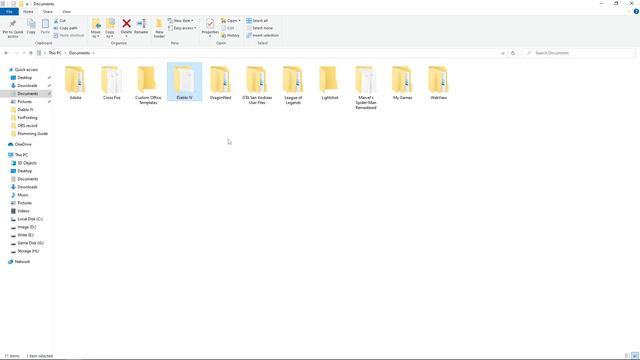Select the DragonNest folder
Viewport: 640px width, 360px height.
(x=221, y=83)
